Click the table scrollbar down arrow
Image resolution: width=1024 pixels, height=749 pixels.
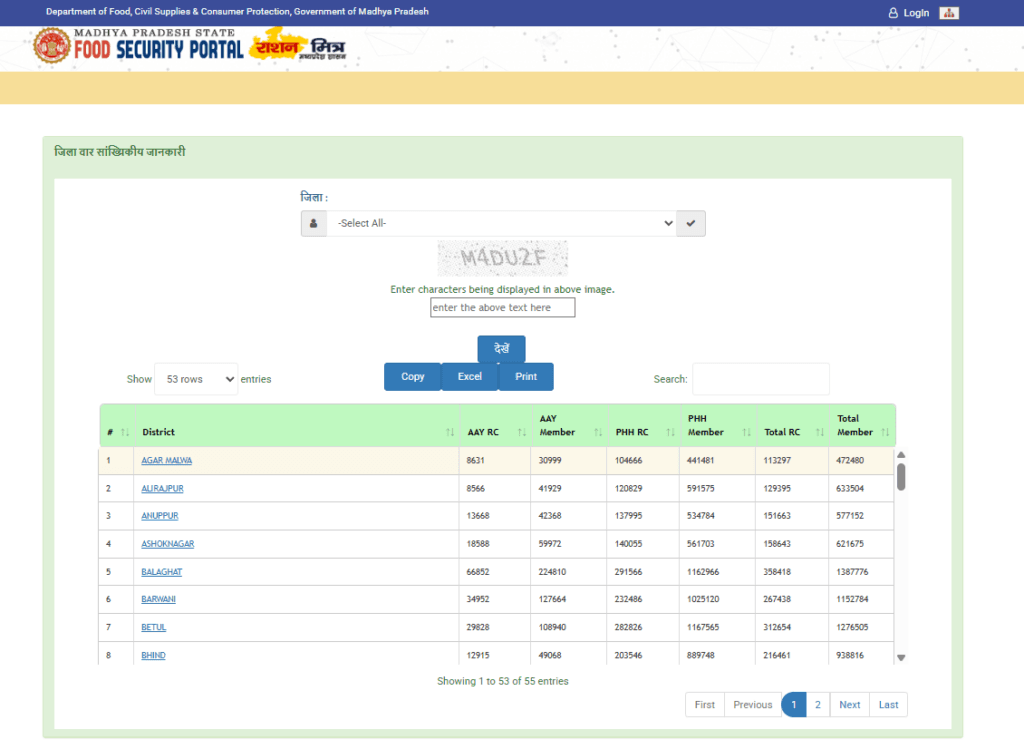pyautogui.click(x=901, y=658)
